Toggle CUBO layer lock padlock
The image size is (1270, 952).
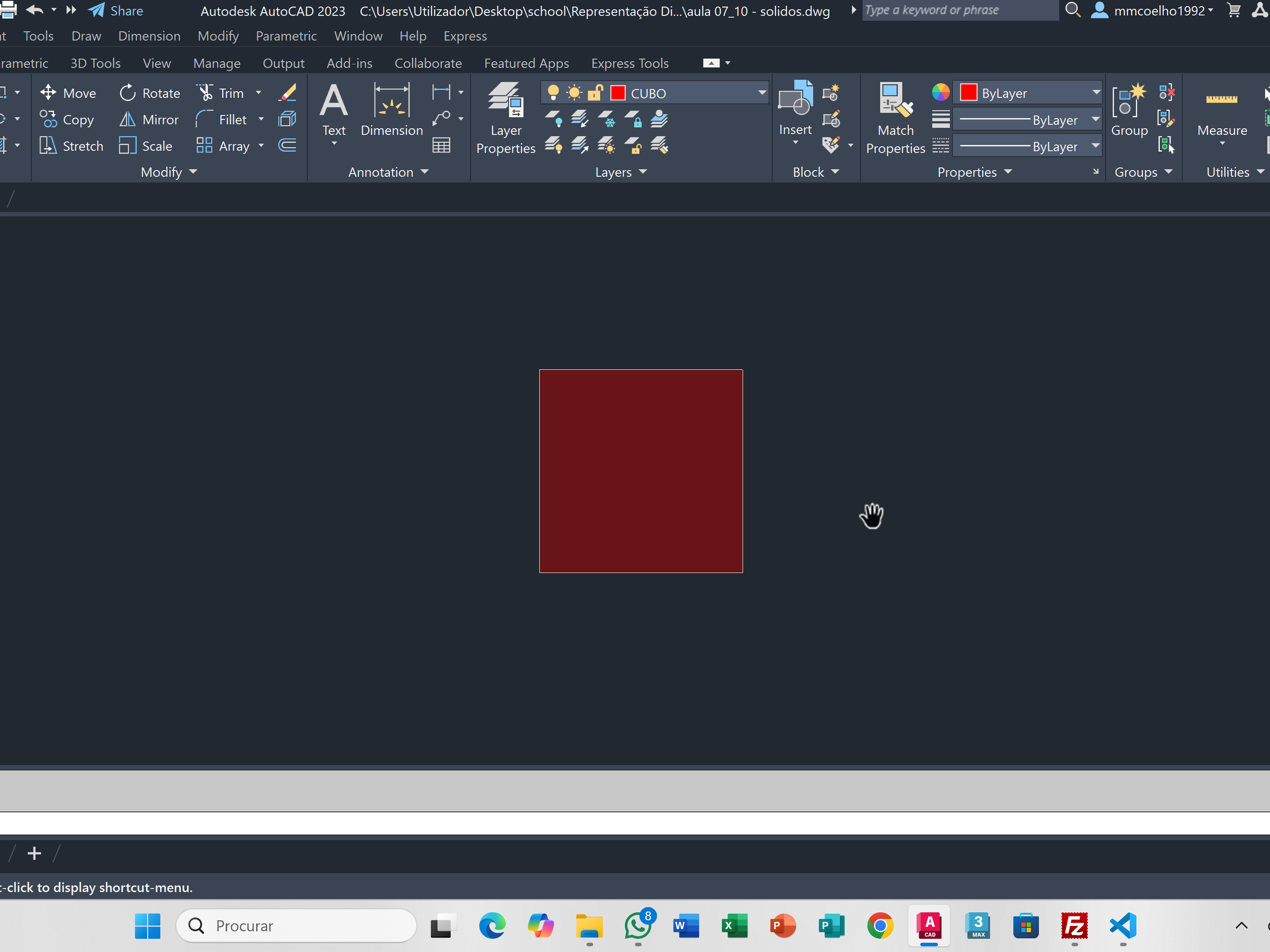tap(595, 93)
